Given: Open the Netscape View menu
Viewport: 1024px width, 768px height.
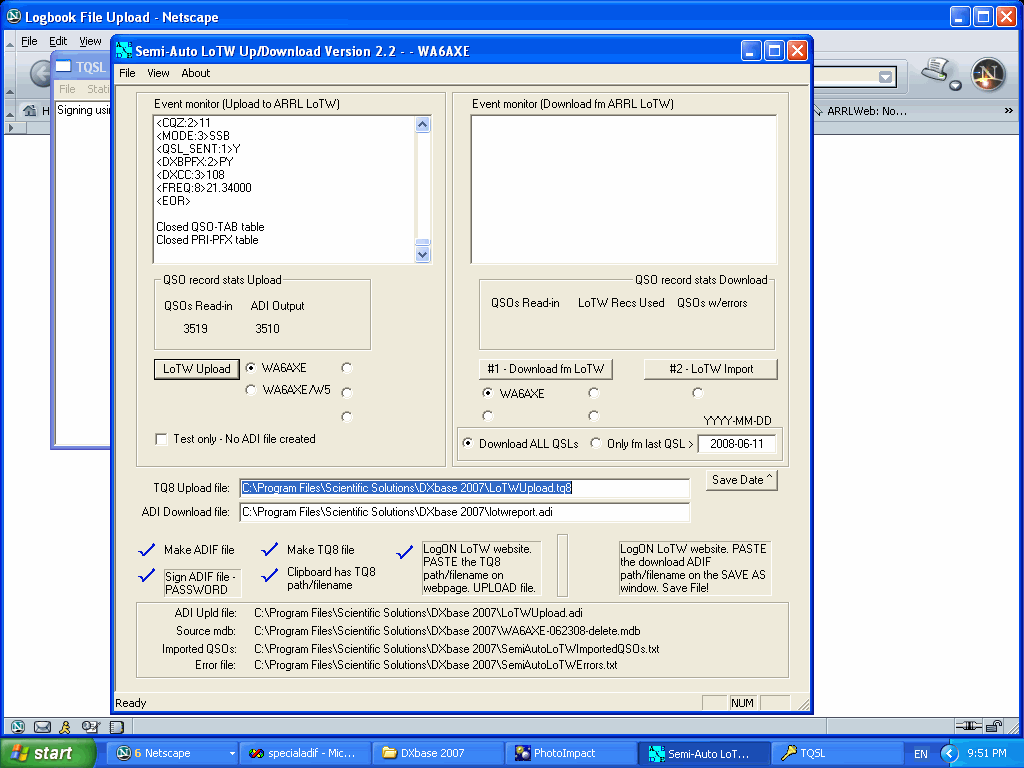Looking at the screenshot, I should pyautogui.click(x=90, y=41).
